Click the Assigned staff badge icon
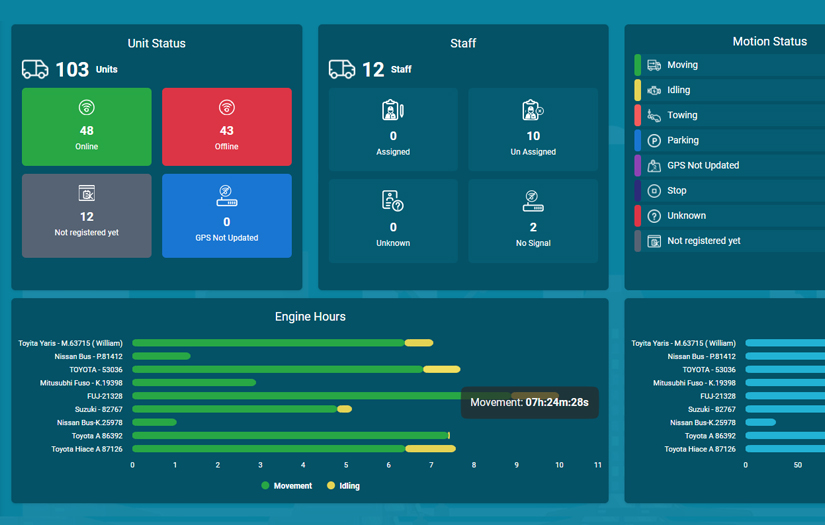Viewport: 825px width, 525px height. click(x=393, y=110)
